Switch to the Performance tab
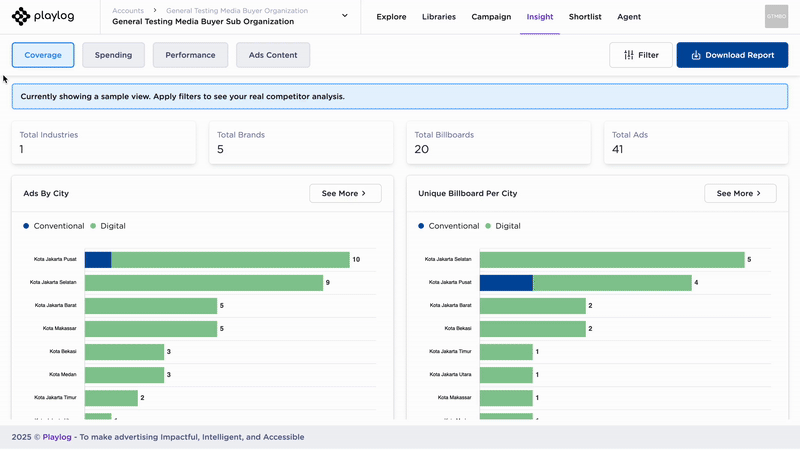The image size is (800, 450). click(190, 55)
